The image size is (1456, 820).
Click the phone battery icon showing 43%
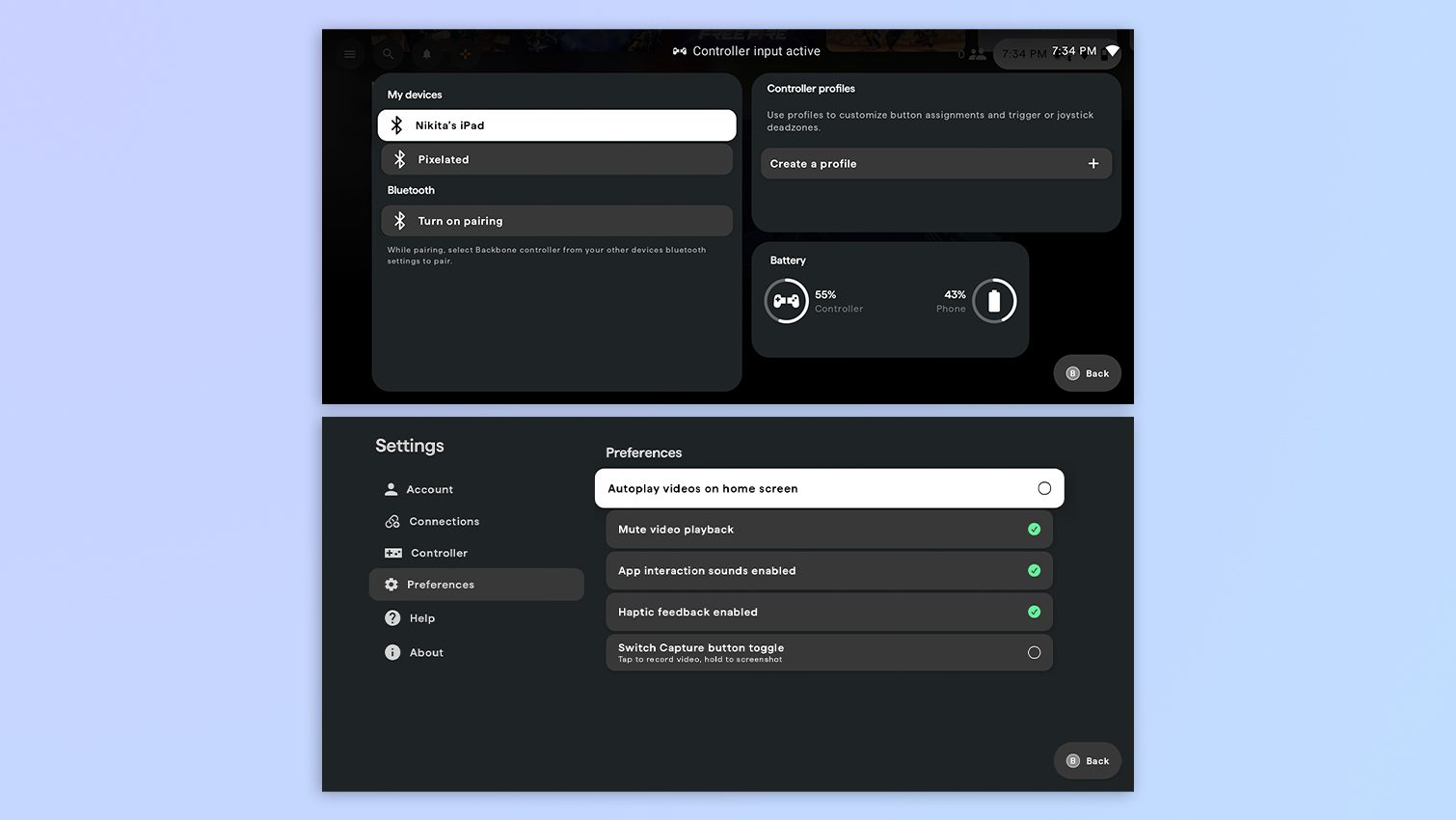pyautogui.click(x=994, y=300)
